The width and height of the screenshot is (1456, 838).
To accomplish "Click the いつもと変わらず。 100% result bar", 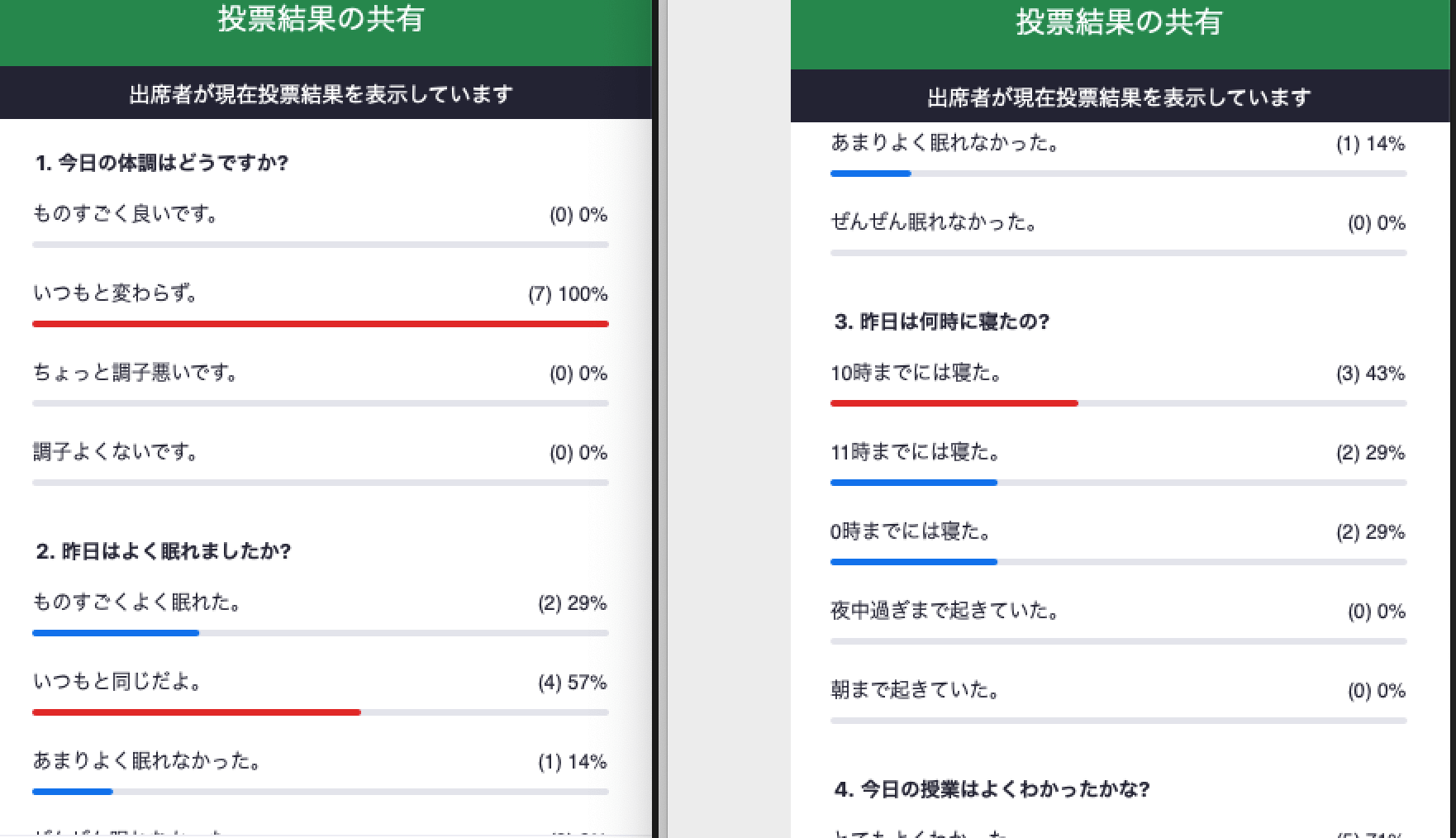I will [x=321, y=324].
